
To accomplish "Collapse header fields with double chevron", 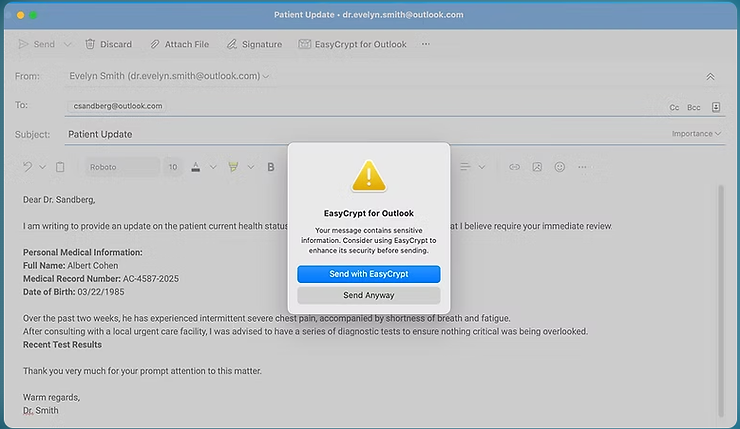I will click(710, 76).
